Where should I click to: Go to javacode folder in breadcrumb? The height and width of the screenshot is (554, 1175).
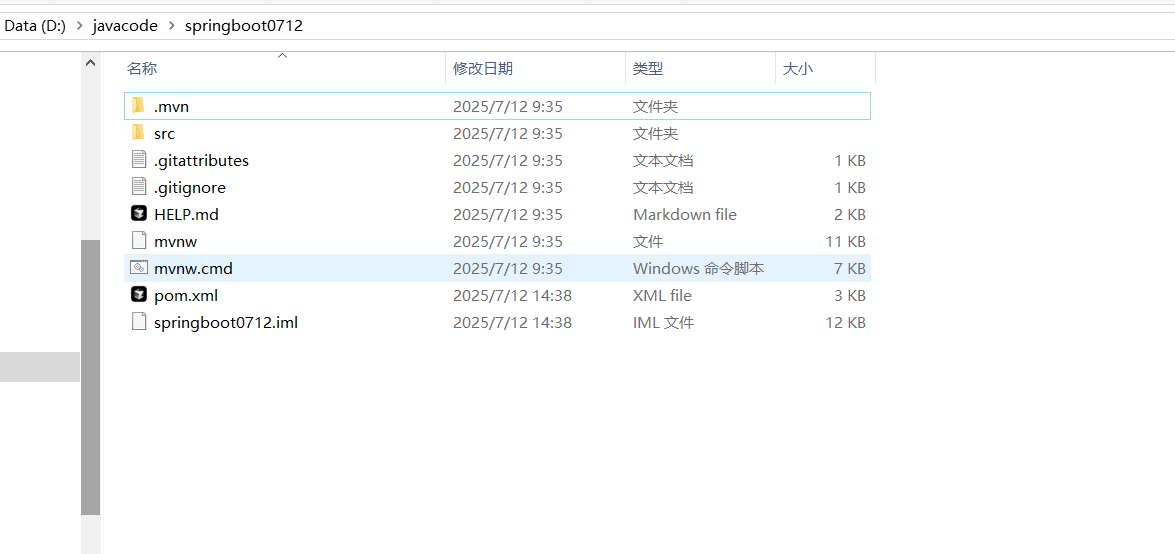125,26
